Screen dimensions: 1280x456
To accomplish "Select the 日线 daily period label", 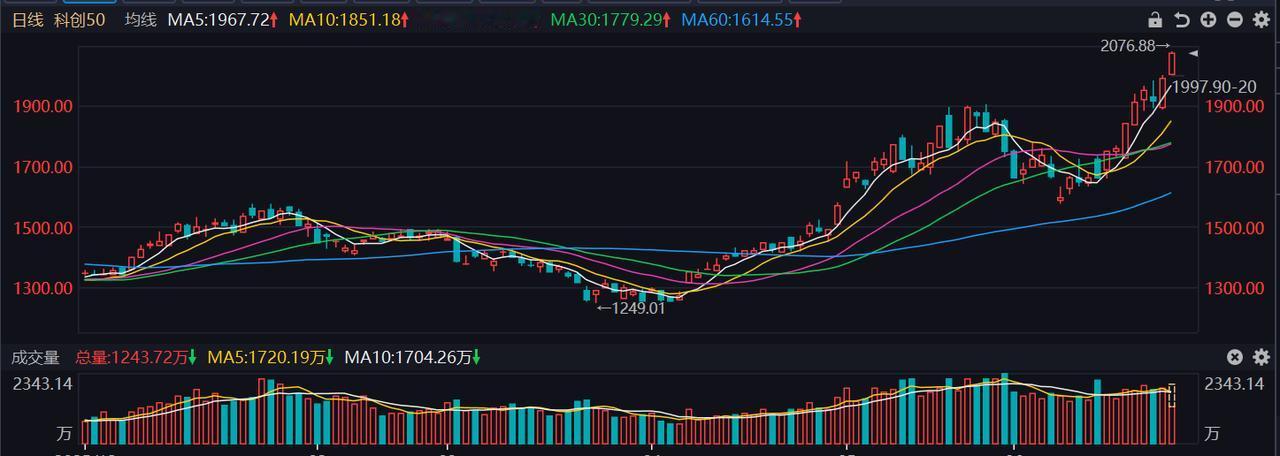I will [x=27, y=20].
